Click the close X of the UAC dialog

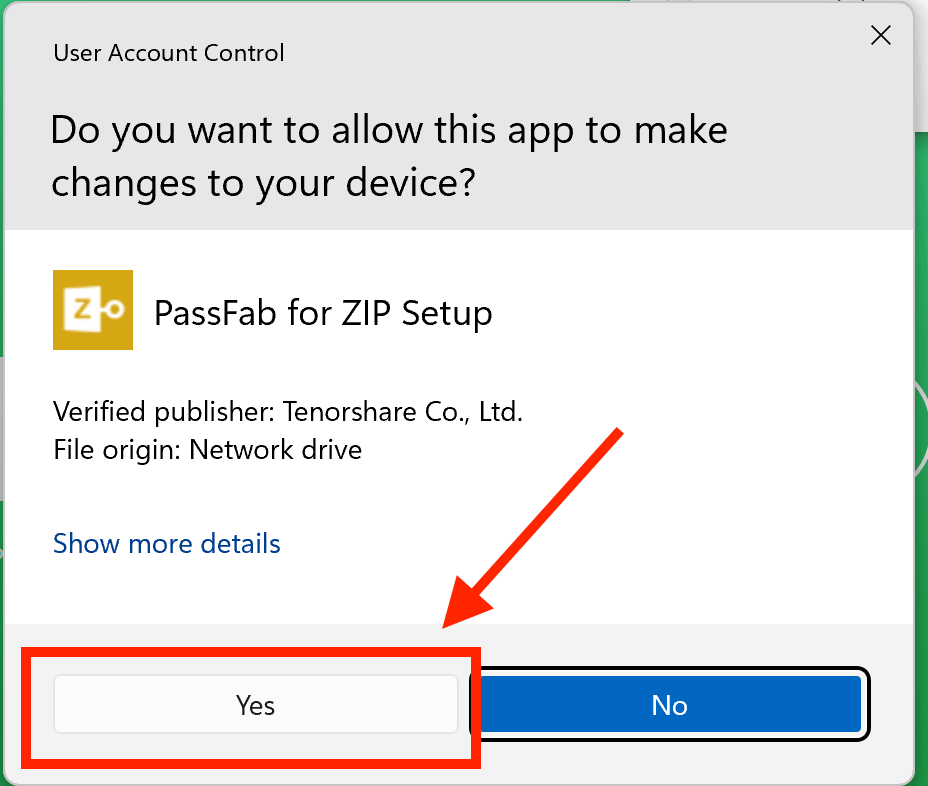point(880,35)
